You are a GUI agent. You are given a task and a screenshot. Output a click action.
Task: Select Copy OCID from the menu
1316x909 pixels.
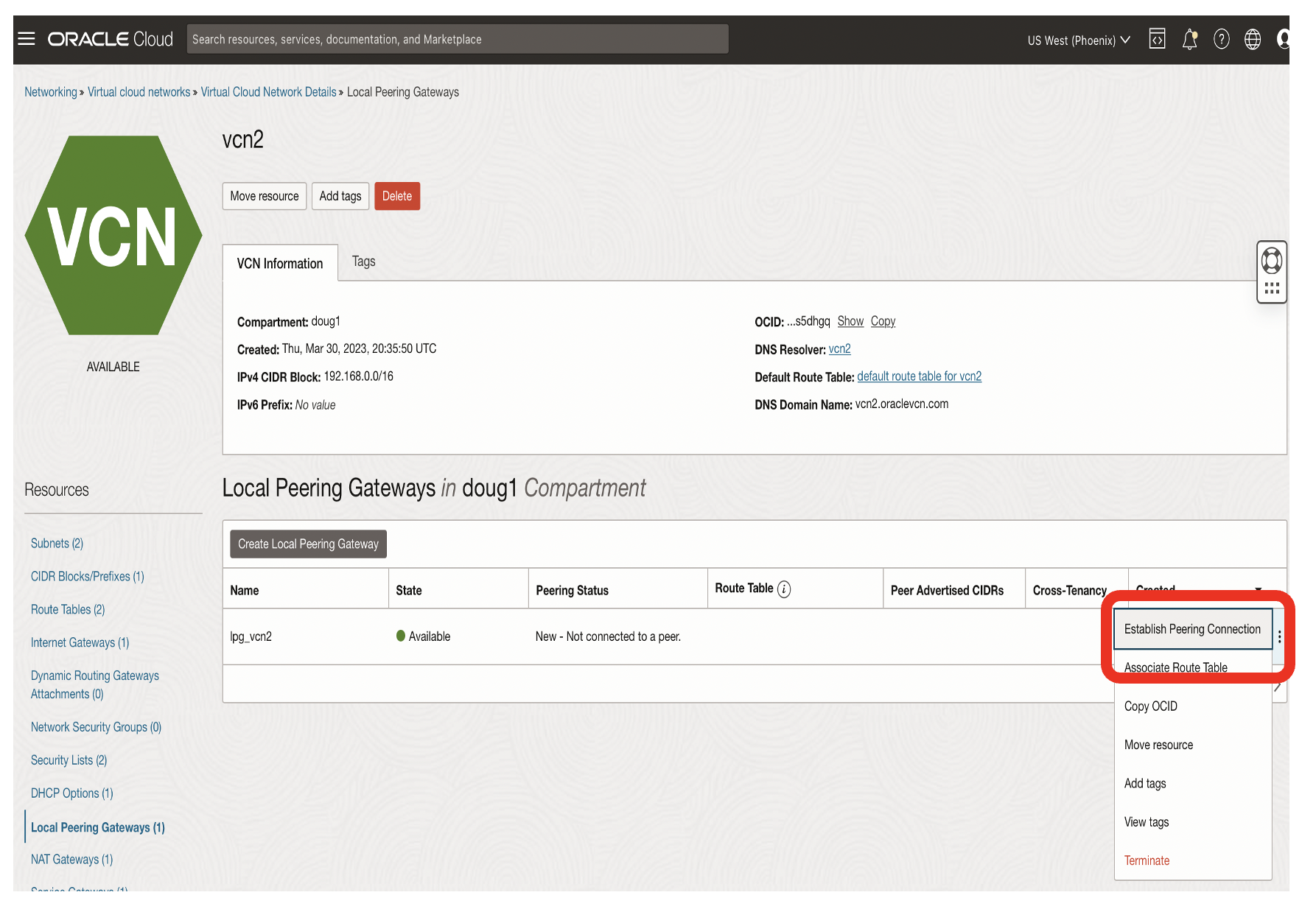(1149, 706)
